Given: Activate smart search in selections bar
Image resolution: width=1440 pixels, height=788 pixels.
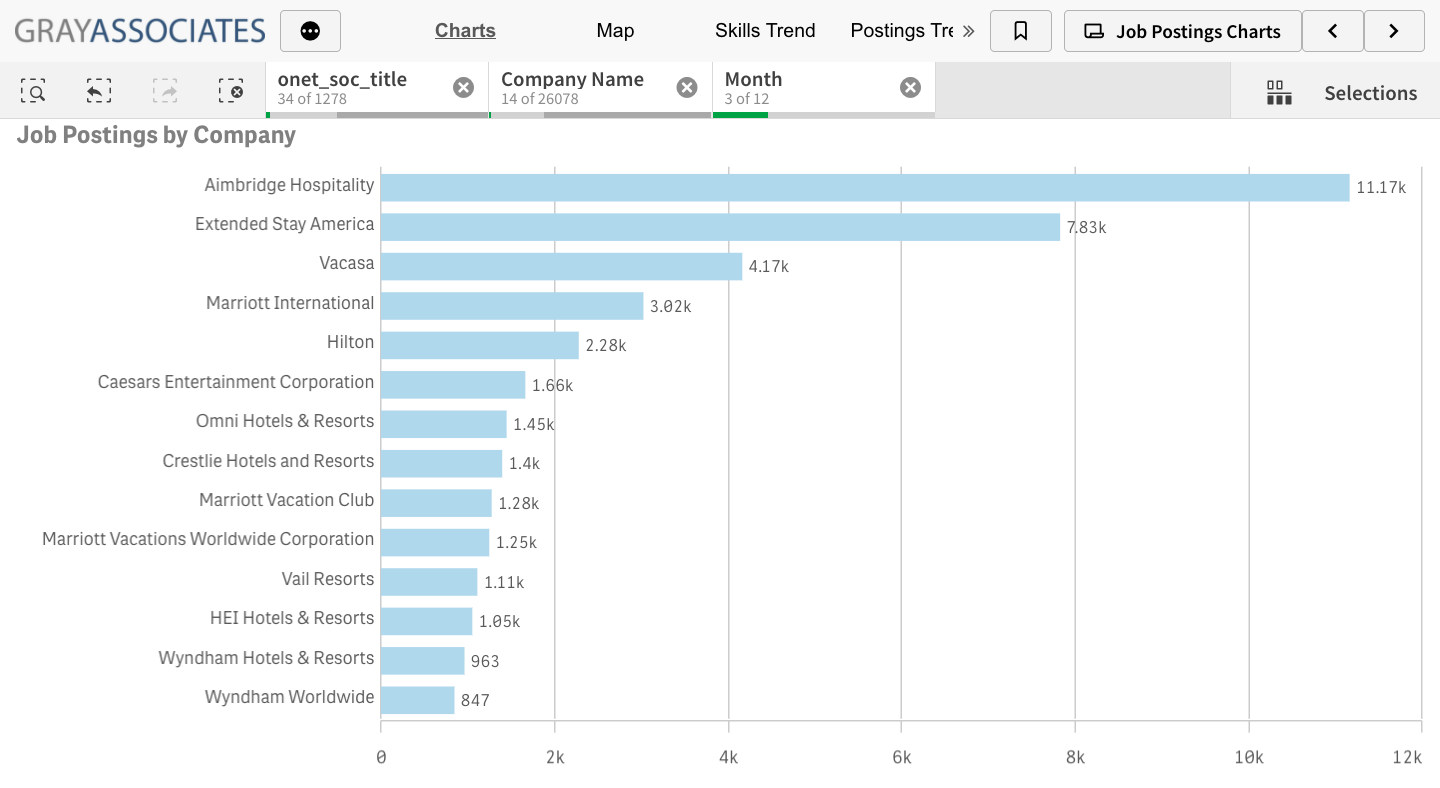Looking at the screenshot, I should (33, 91).
